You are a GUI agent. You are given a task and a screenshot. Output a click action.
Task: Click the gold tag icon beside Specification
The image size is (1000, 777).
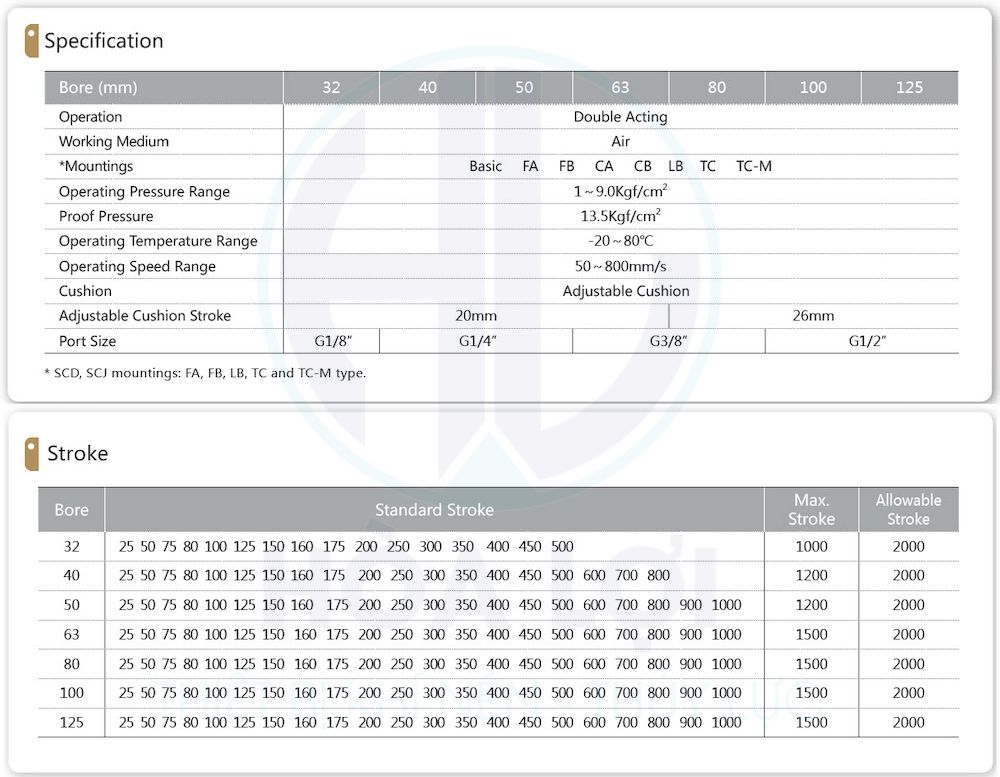point(31,41)
